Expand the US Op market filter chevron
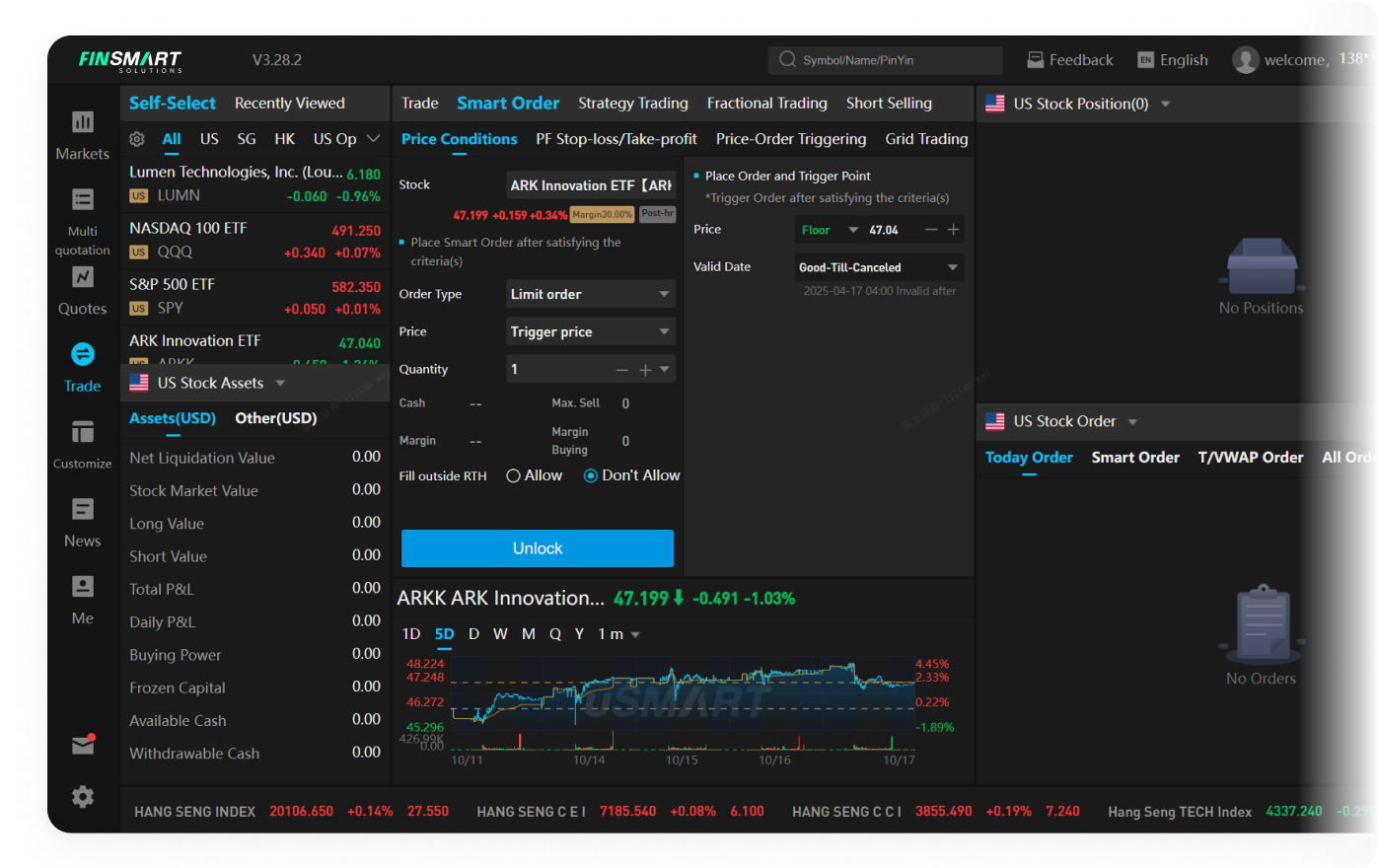This screenshot has width=1377, height=868. click(x=373, y=139)
